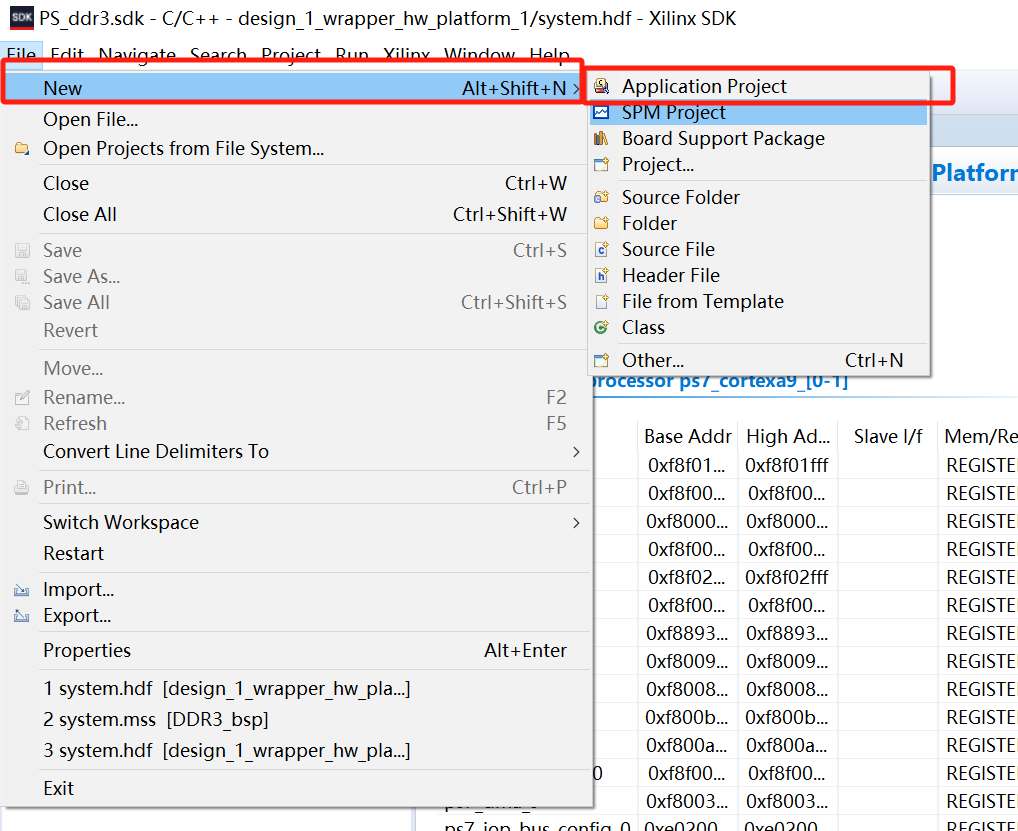Click the 0xf8893... base address cell
This screenshot has width=1018, height=831.
pyautogui.click(x=687, y=633)
